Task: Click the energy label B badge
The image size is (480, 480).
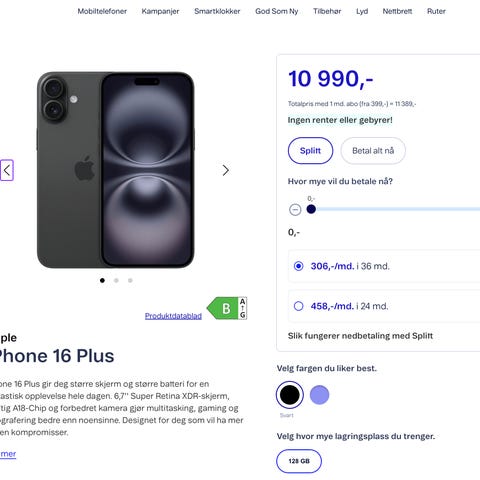Action: pyautogui.click(x=227, y=308)
